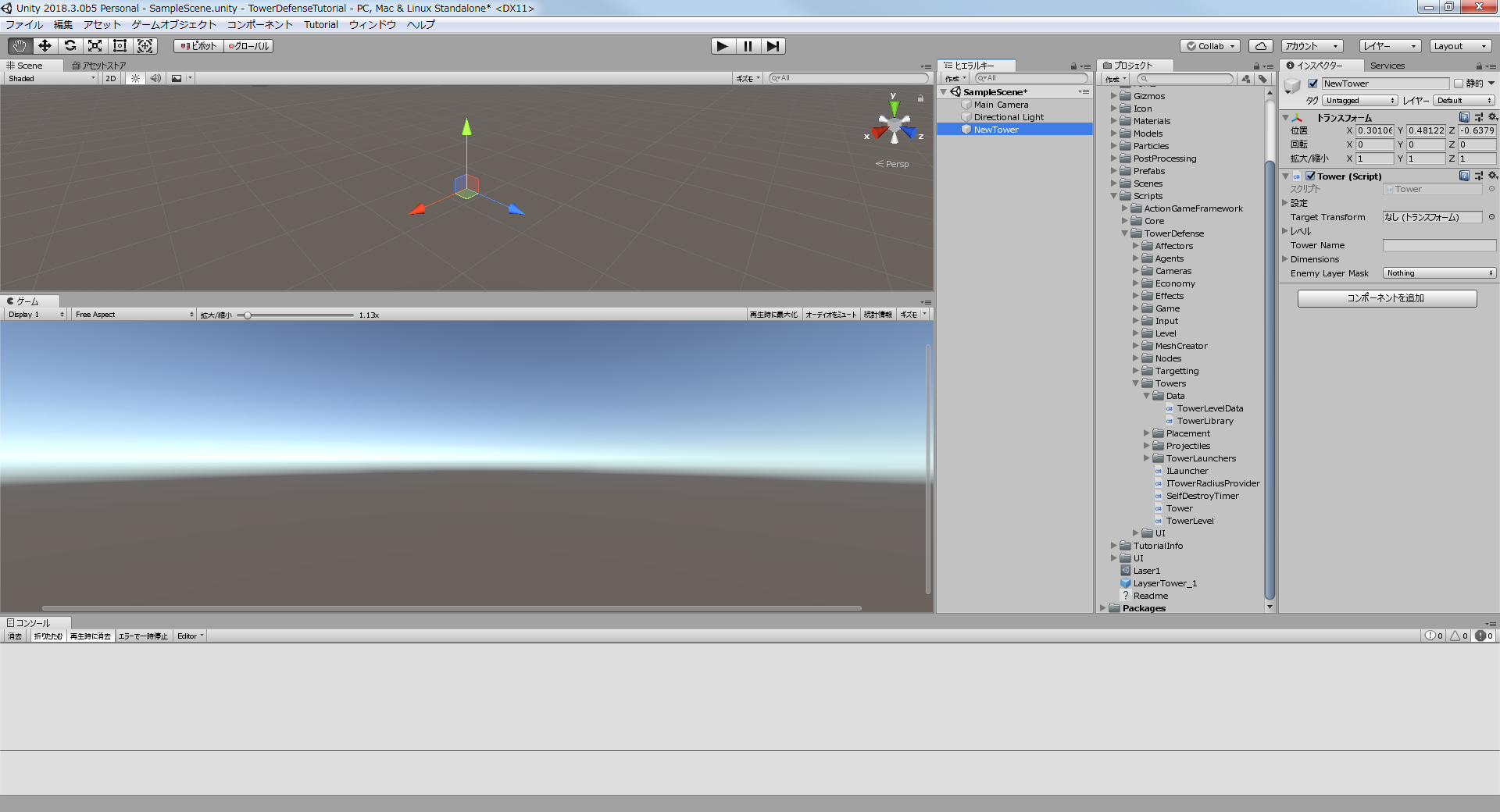
Task: Open the Tutorial menu
Action: 321,25
